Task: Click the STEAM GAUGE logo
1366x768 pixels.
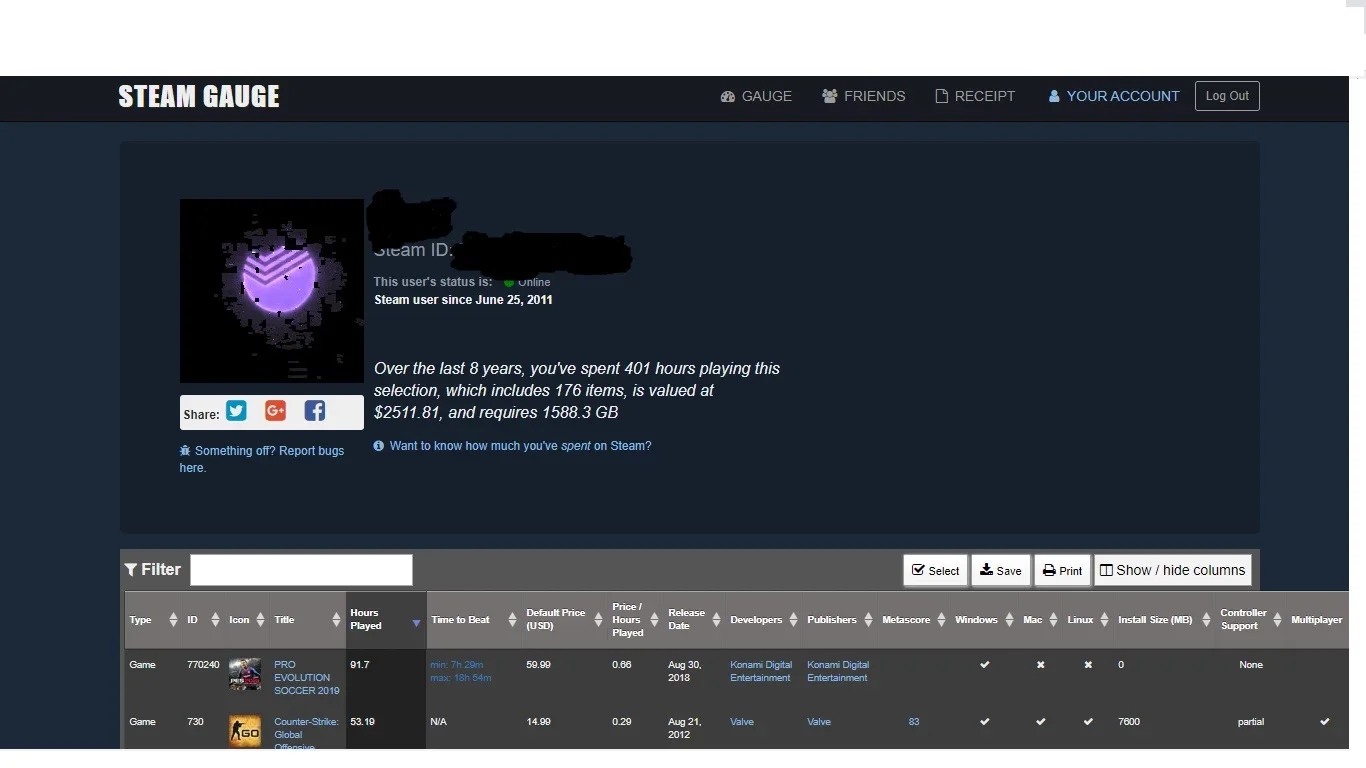Action: pos(199,96)
